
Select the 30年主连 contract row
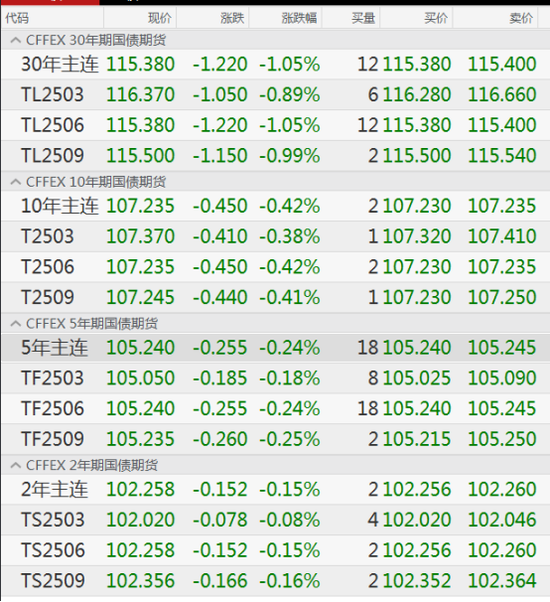click(275, 64)
